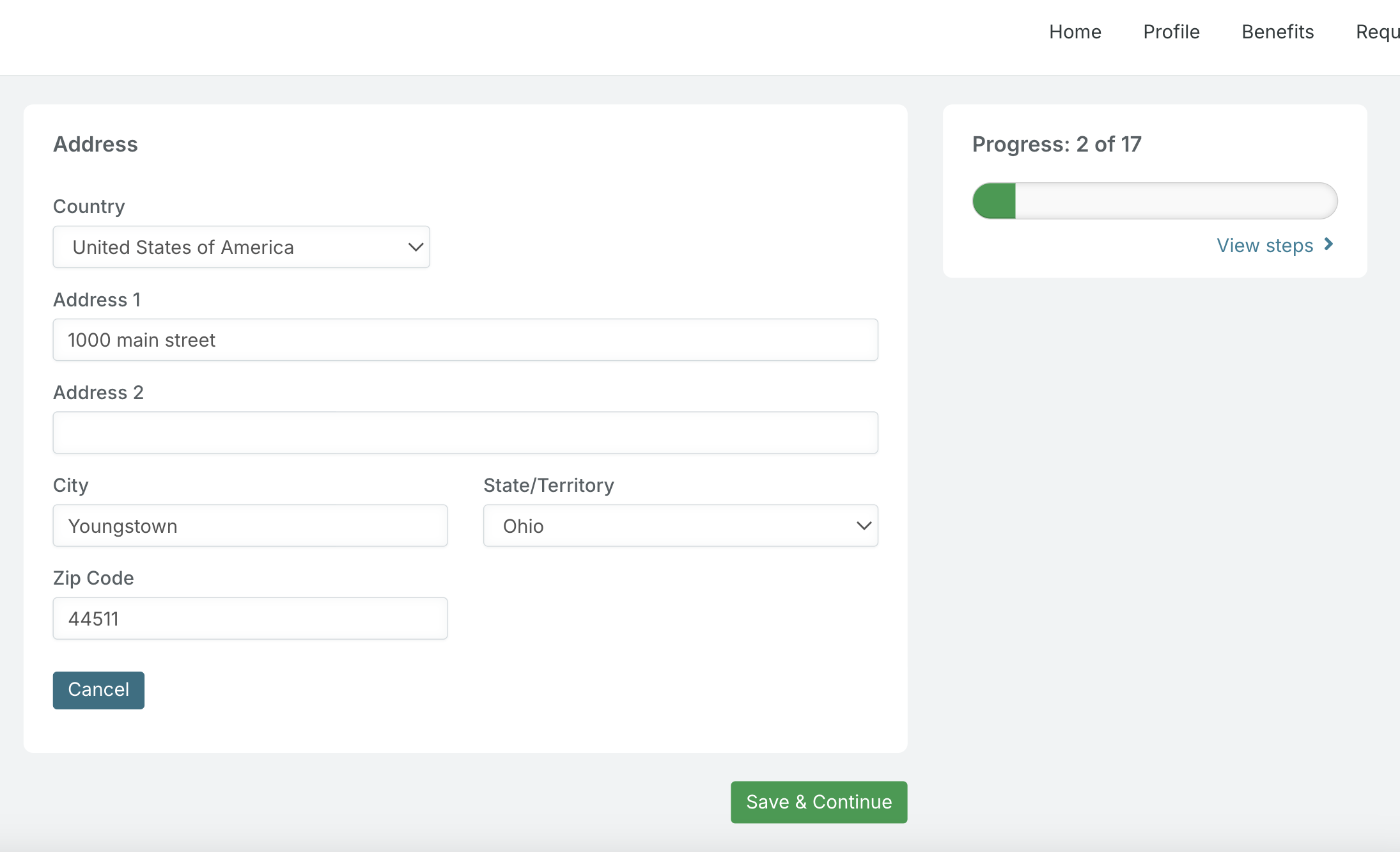Click the View steps link
This screenshot has height=852, width=1400.
click(1264, 246)
